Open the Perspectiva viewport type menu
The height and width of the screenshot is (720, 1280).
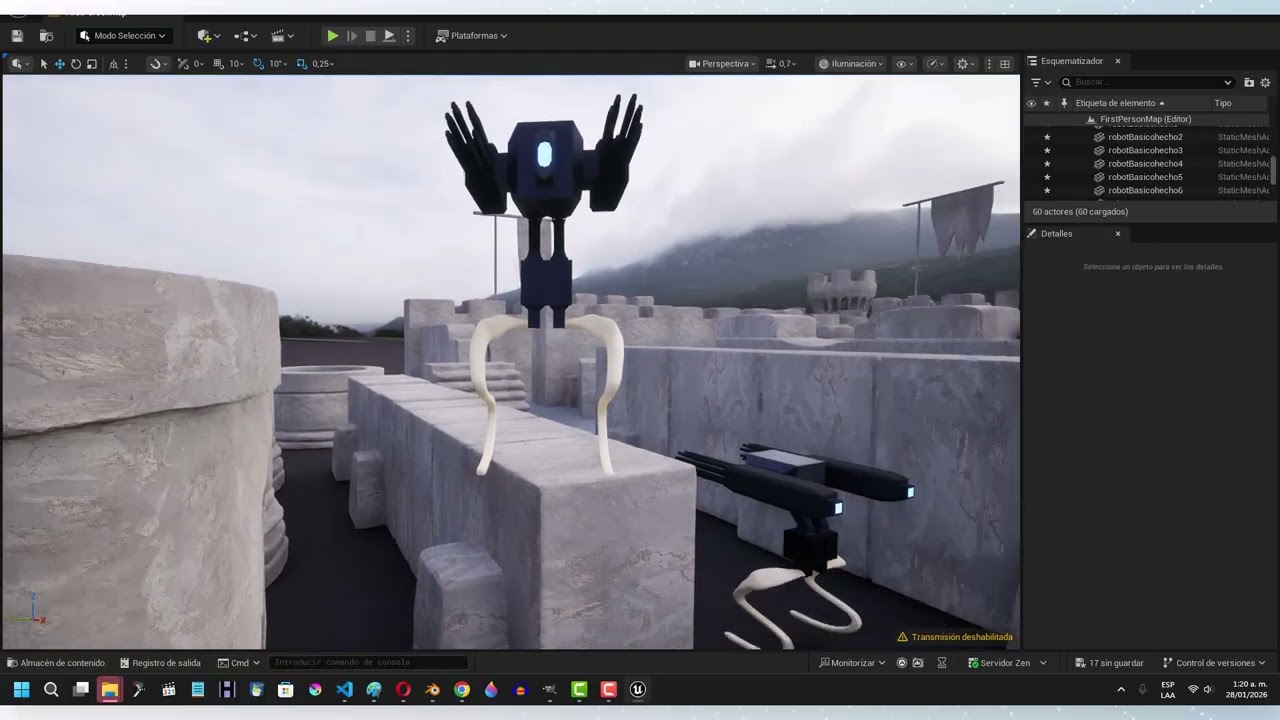point(722,64)
